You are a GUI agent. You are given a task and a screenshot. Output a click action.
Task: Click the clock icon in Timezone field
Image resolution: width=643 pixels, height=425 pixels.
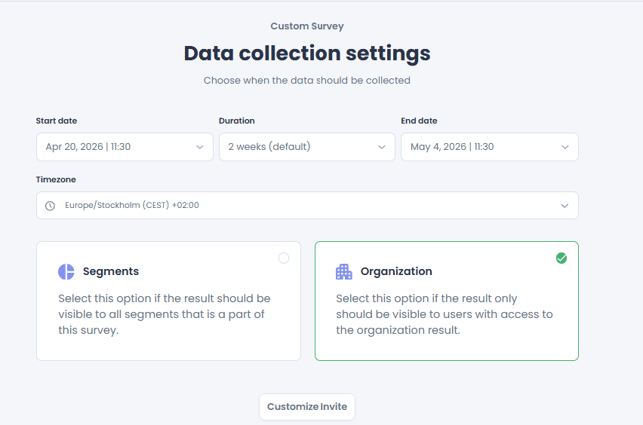coord(50,206)
